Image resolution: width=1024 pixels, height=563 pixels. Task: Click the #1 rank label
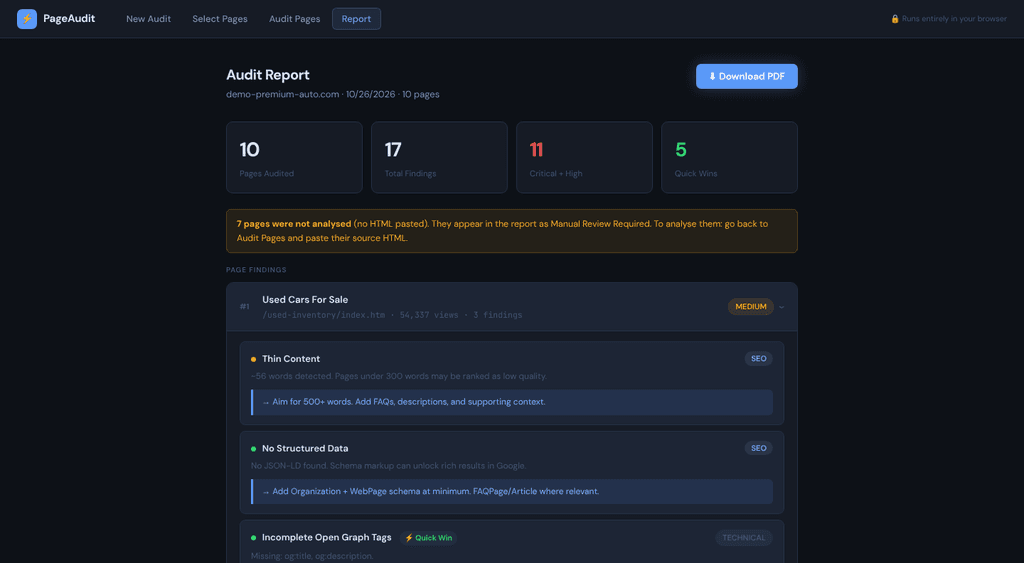click(244, 307)
